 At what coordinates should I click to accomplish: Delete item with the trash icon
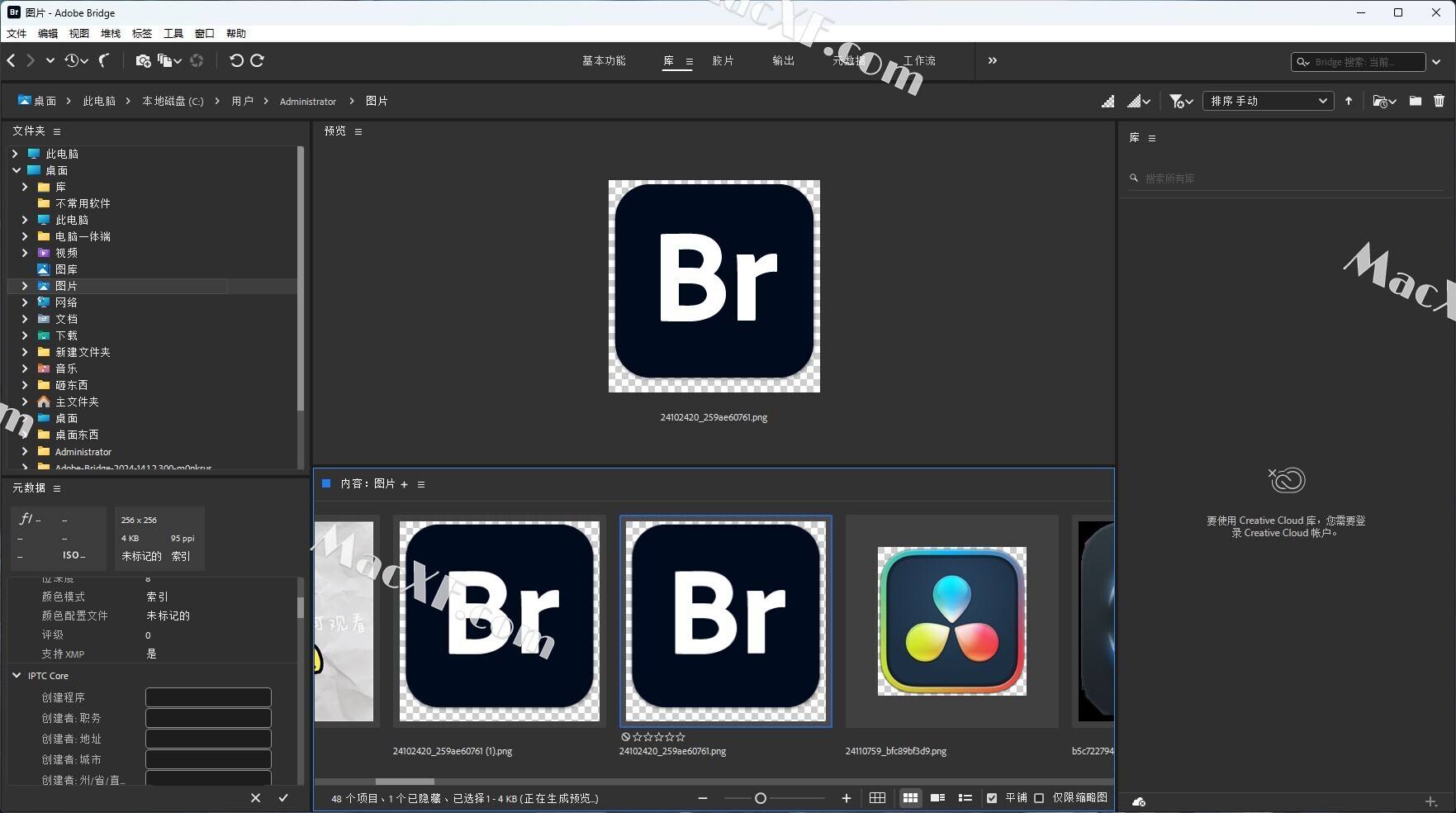[1439, 101]
